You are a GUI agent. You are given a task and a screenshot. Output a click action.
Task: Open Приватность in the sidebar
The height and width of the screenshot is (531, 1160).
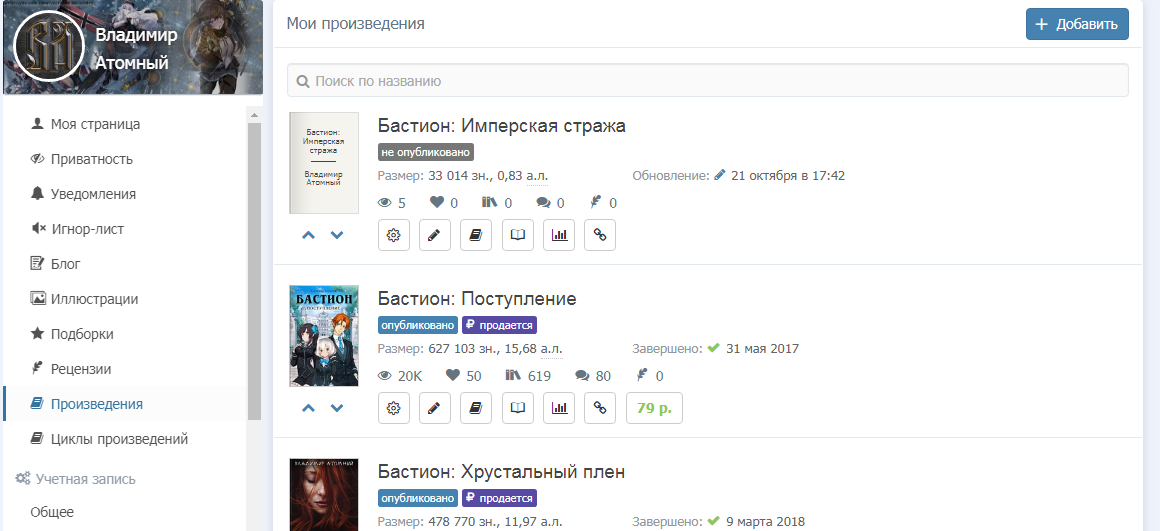(x=91, y=159)
